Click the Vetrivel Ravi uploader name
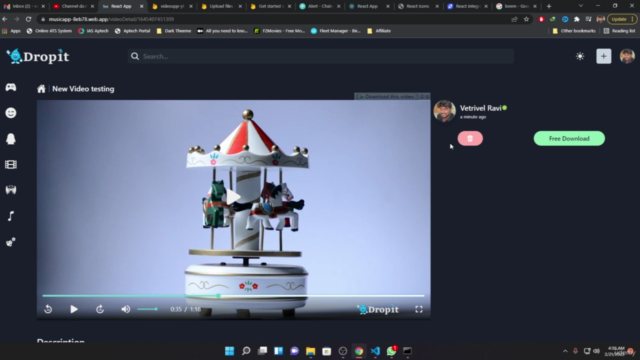This screenshot has width=640, height=360. (480, 108)
